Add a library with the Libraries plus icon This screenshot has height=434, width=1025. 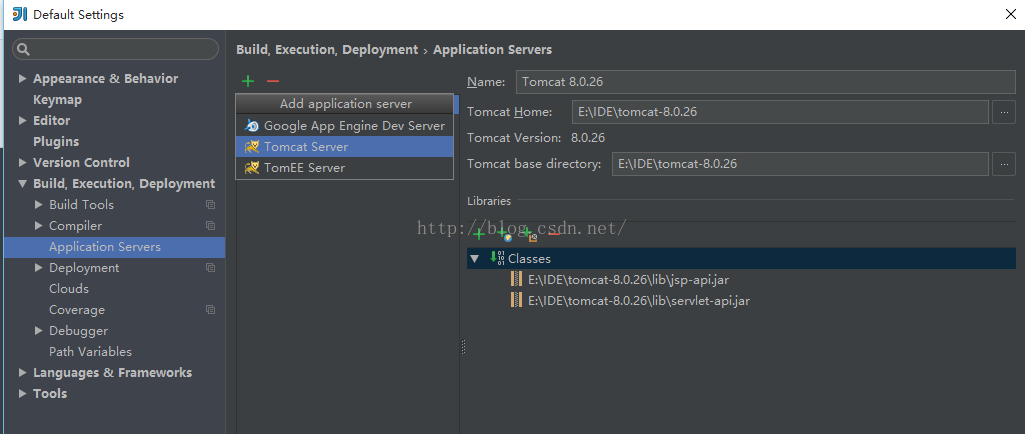pyautogui.click(x=479, y=234)
